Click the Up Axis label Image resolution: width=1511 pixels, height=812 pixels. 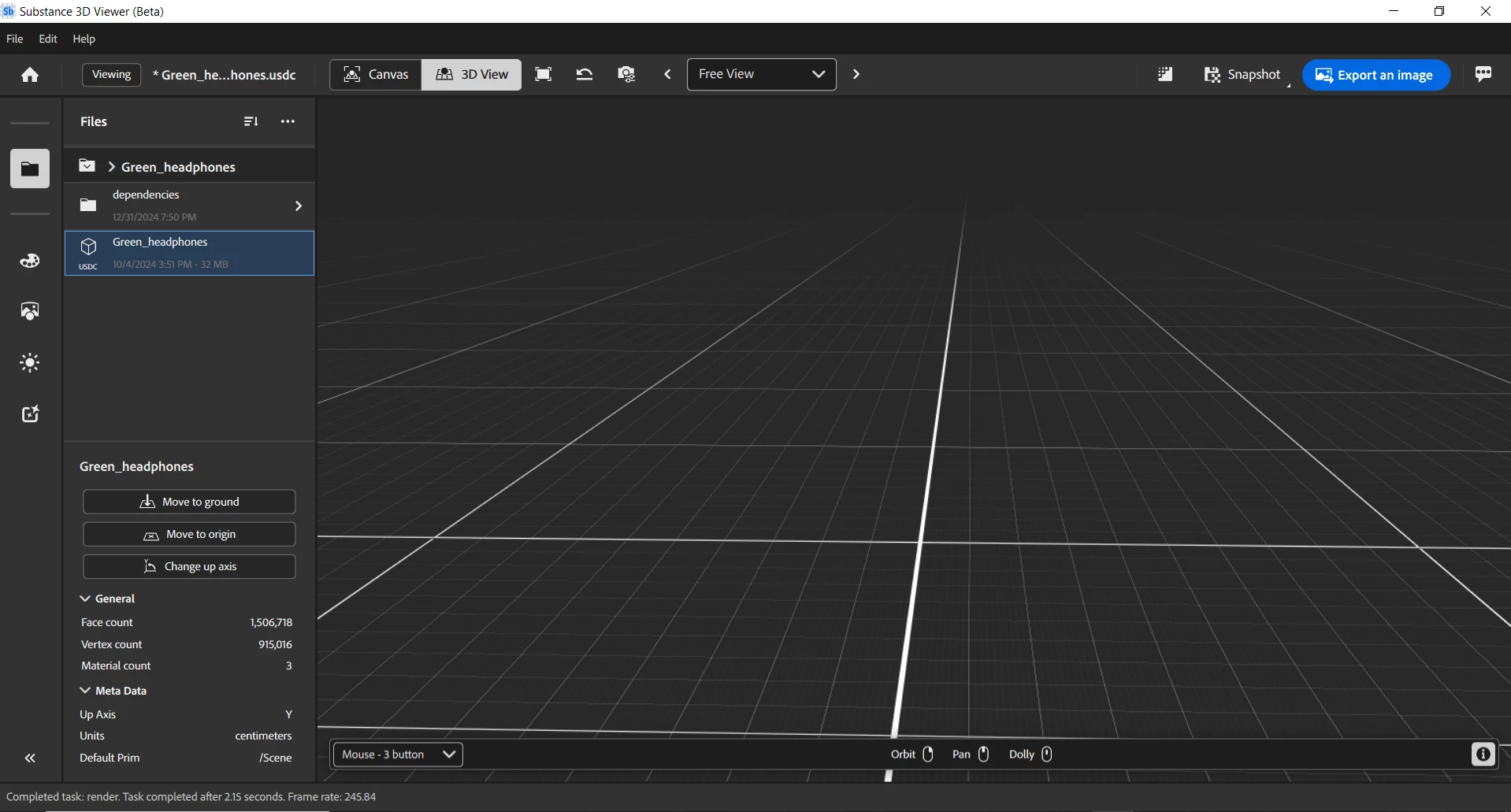tap(98, 714)
